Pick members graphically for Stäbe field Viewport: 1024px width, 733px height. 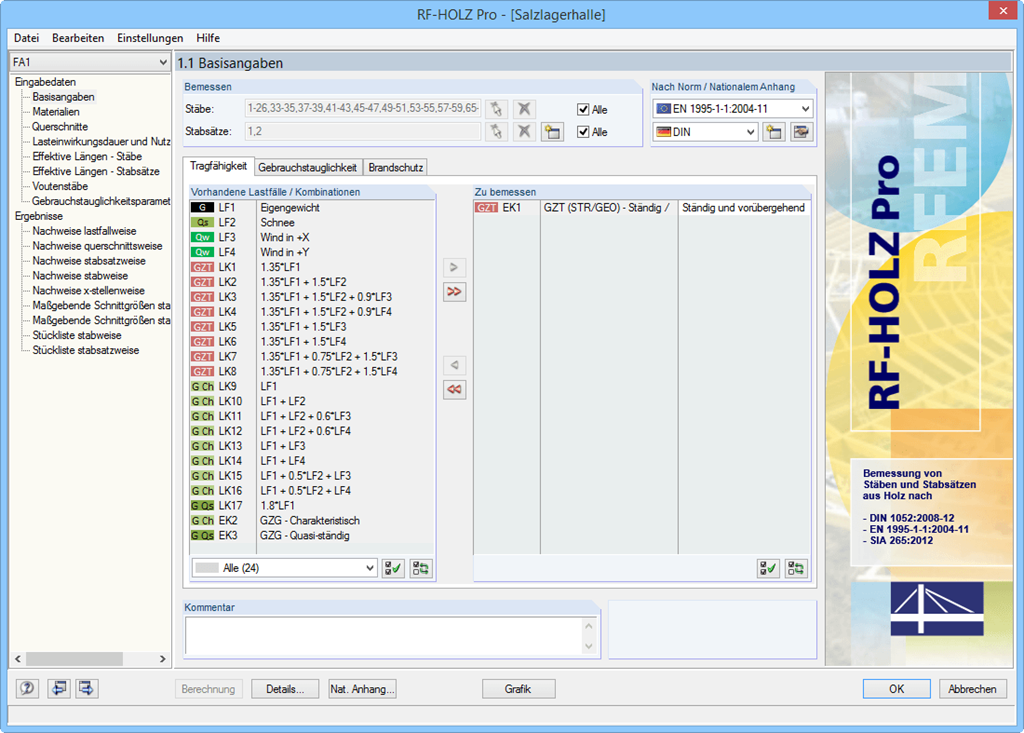pos(496,109)
